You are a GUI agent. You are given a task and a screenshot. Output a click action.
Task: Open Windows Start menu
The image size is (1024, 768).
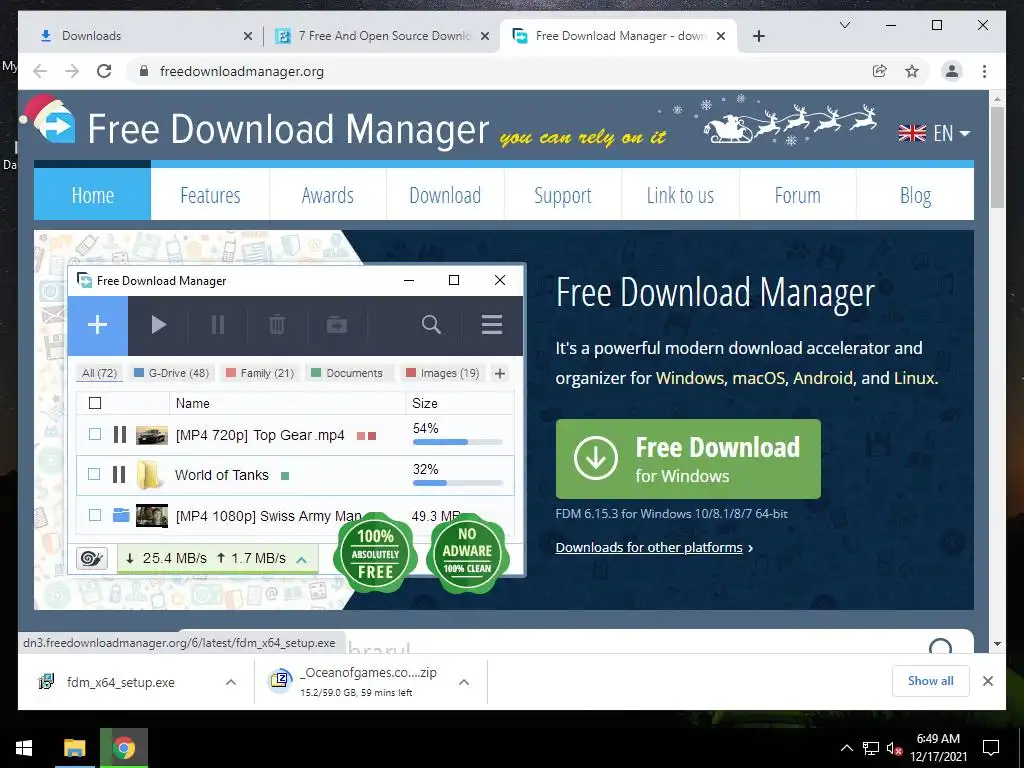(24, 748)
